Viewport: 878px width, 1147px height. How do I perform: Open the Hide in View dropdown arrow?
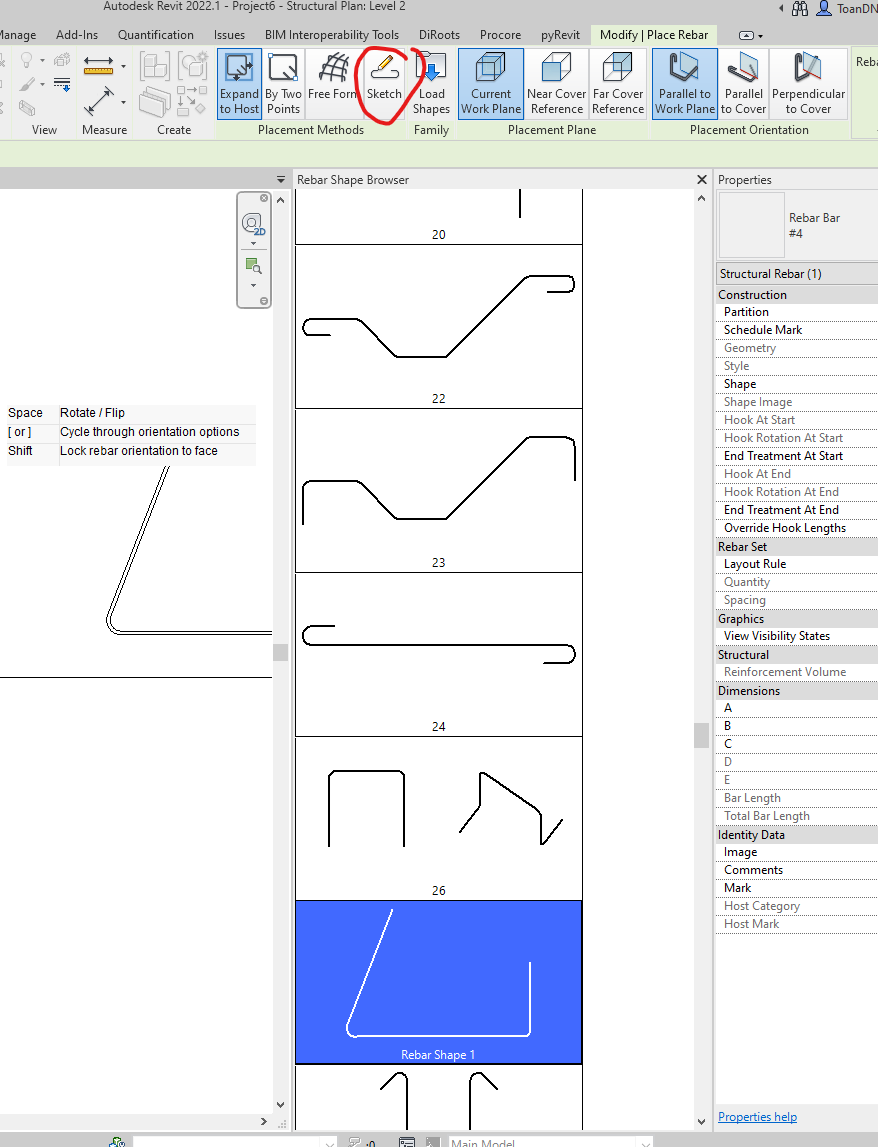tap(42, 61)
